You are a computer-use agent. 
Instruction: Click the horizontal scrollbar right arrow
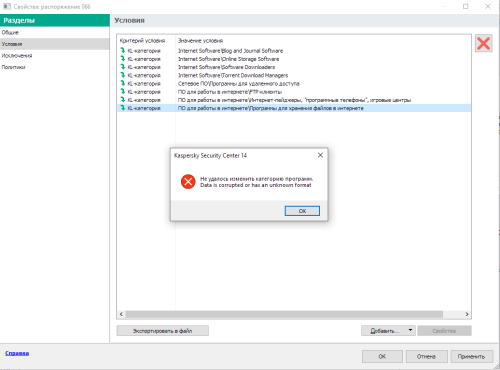tap(467, 314)
